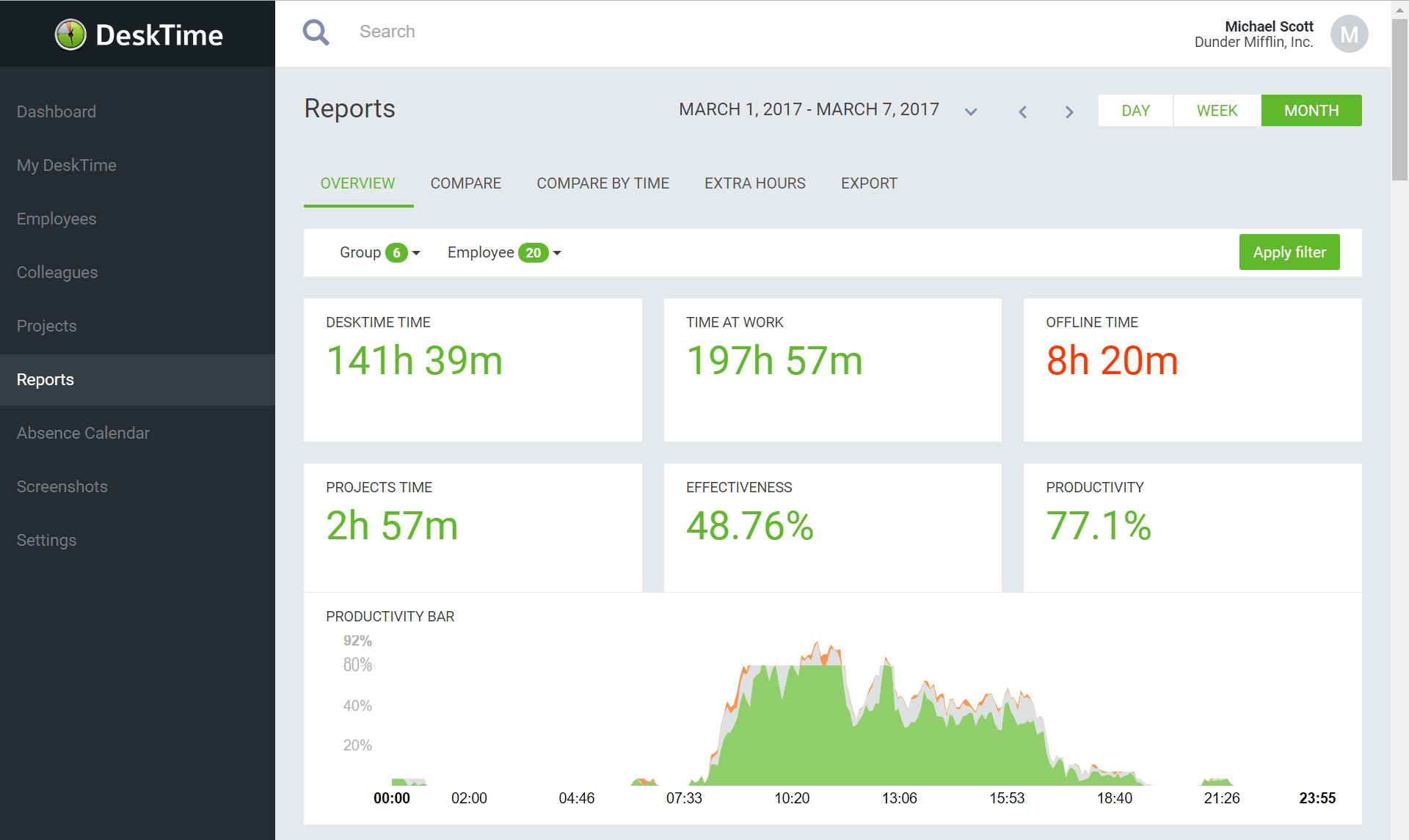Screen dimensions: 1409x840
Task: Click the Employee count badge 20
Action: tap(534, 252)
